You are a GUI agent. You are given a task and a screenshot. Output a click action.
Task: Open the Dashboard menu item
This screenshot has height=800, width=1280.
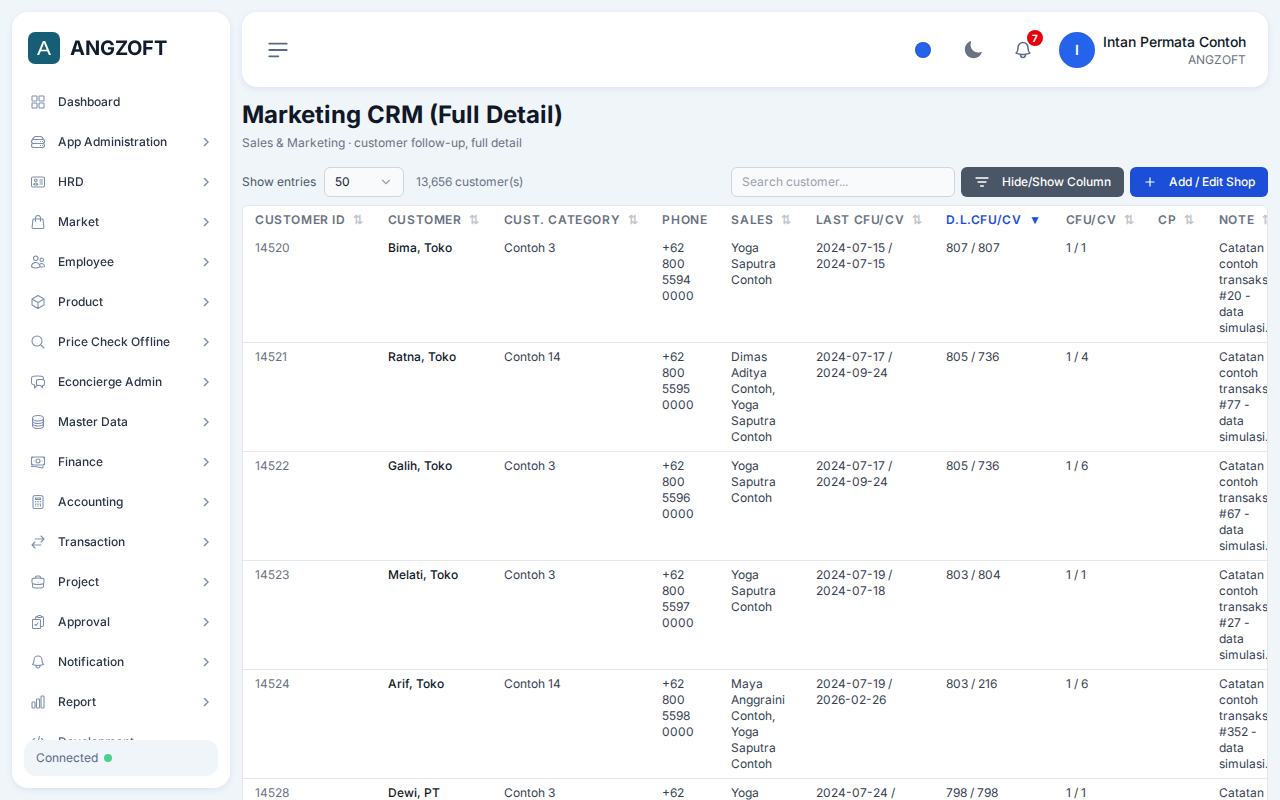click(121, 102)
